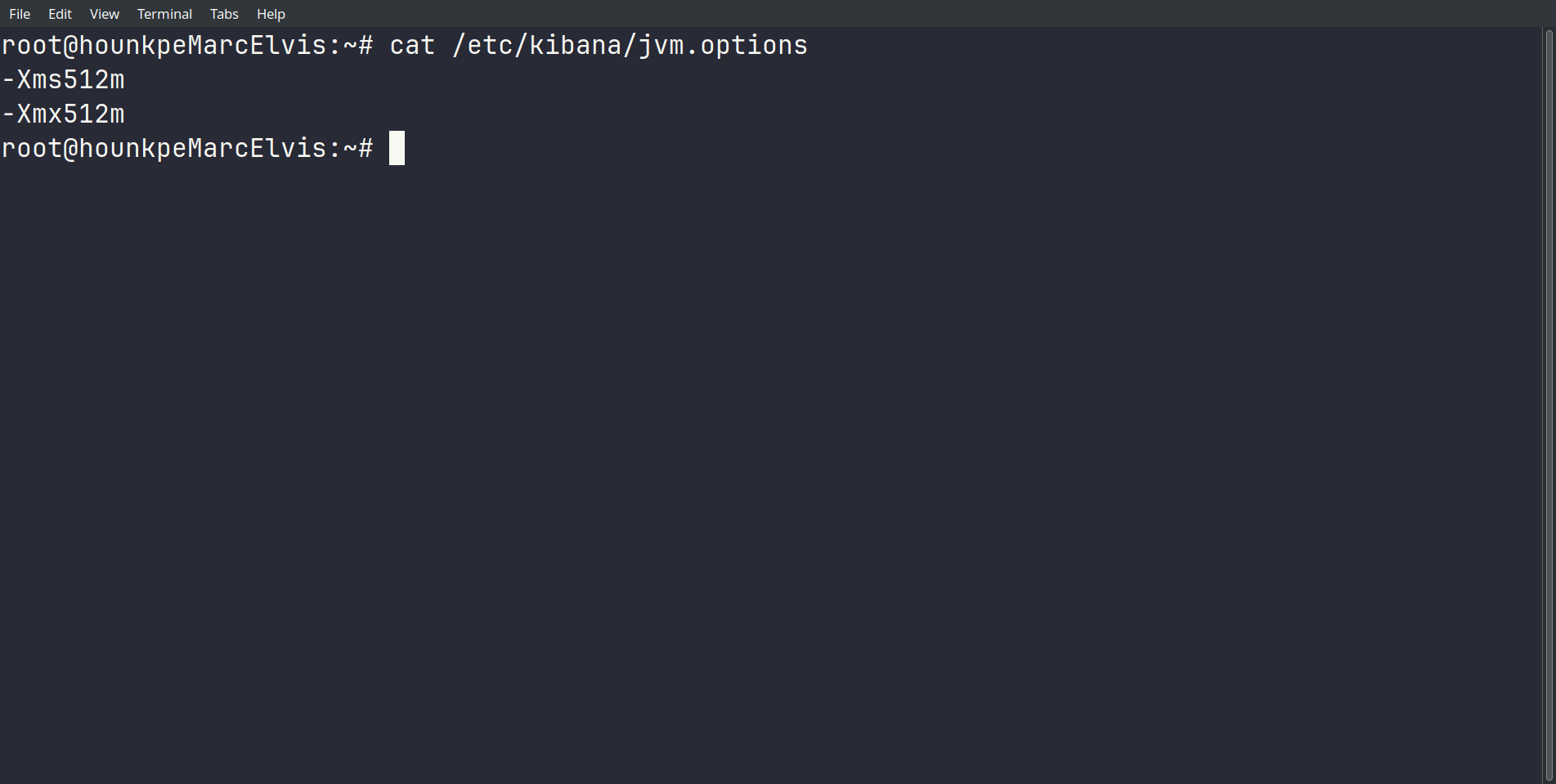Click "jvm.options" in the file path
1556x784 pixels.
coord(723,46)
